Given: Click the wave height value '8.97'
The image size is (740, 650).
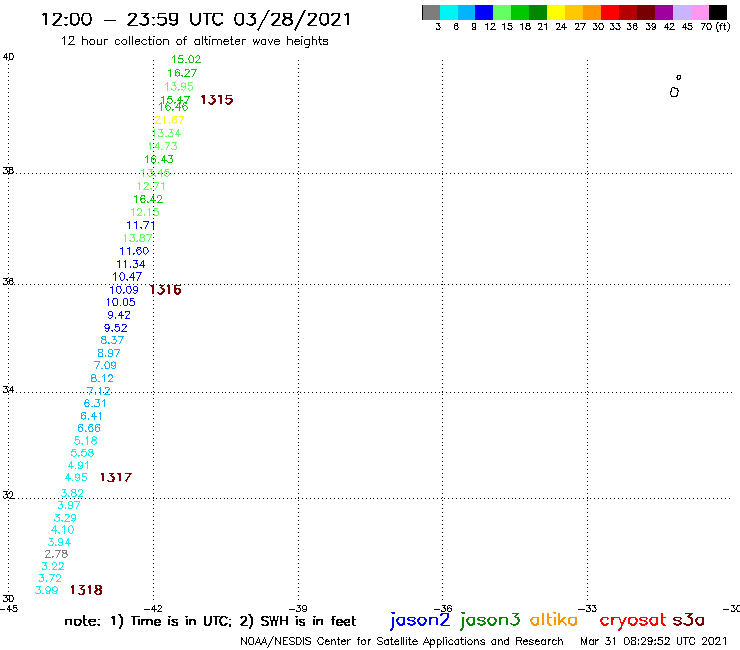Looking at the screenshot, I should click(x=109, y=354).
